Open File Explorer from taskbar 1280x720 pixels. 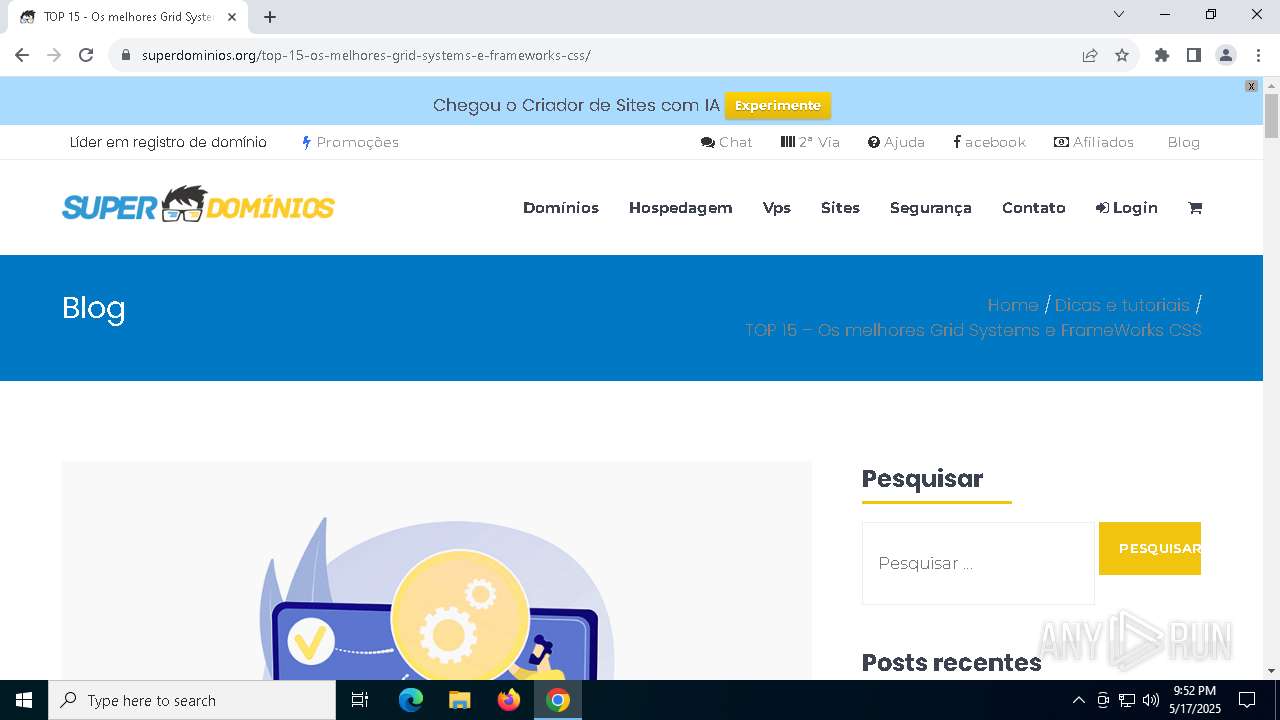tap(459, 700)
